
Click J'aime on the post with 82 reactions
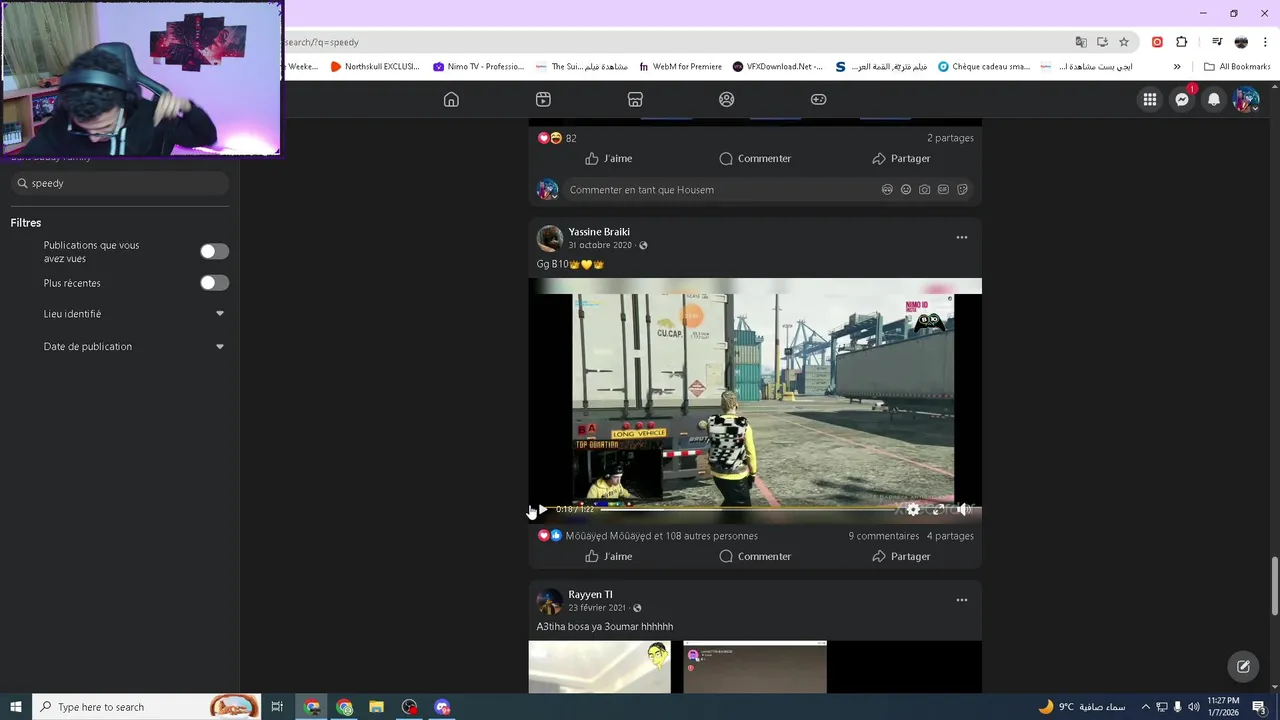click(608, 158)
